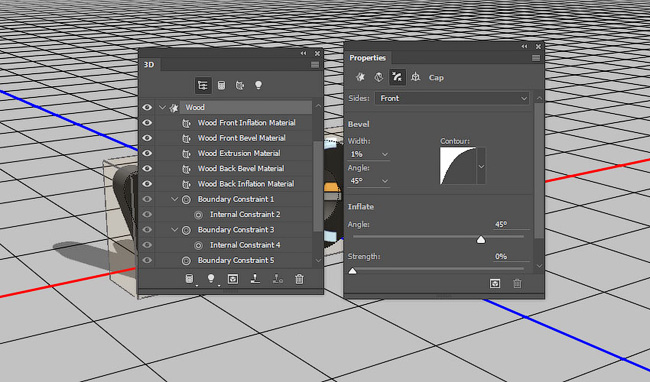
Task: Select the Properties panel tab
Action: 367,58
